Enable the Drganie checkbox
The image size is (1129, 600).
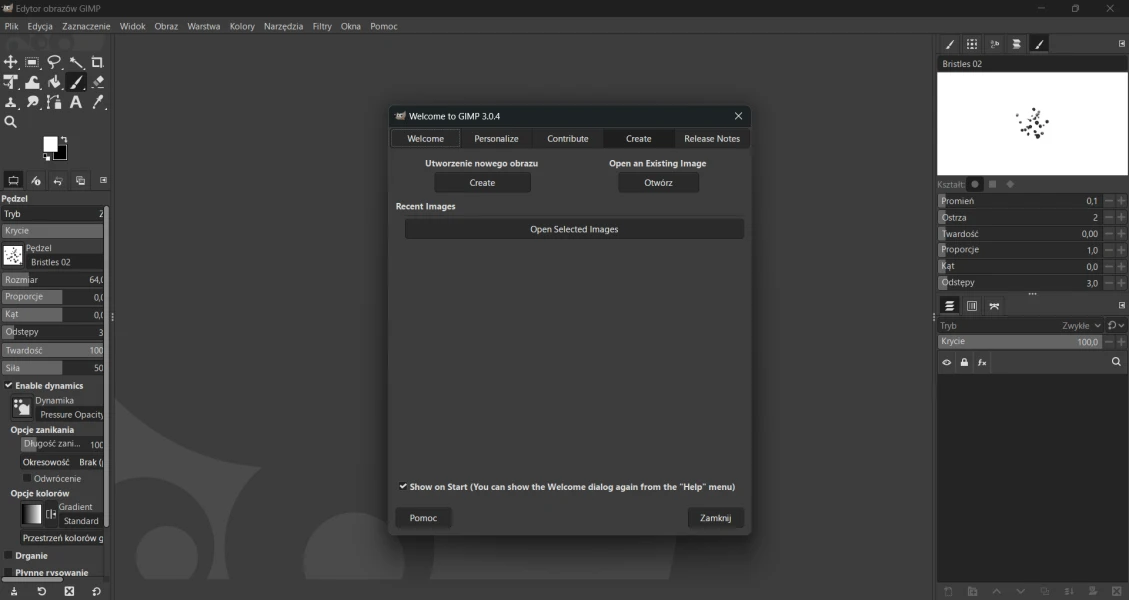(9, 555)
